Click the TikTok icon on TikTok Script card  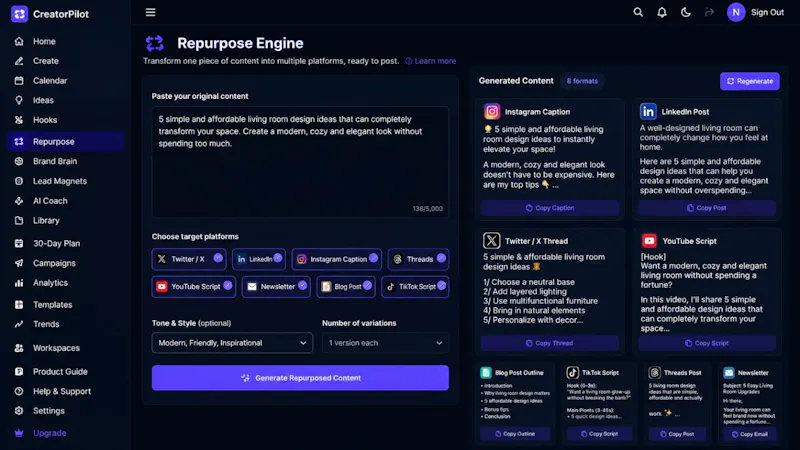coord(572,372)
